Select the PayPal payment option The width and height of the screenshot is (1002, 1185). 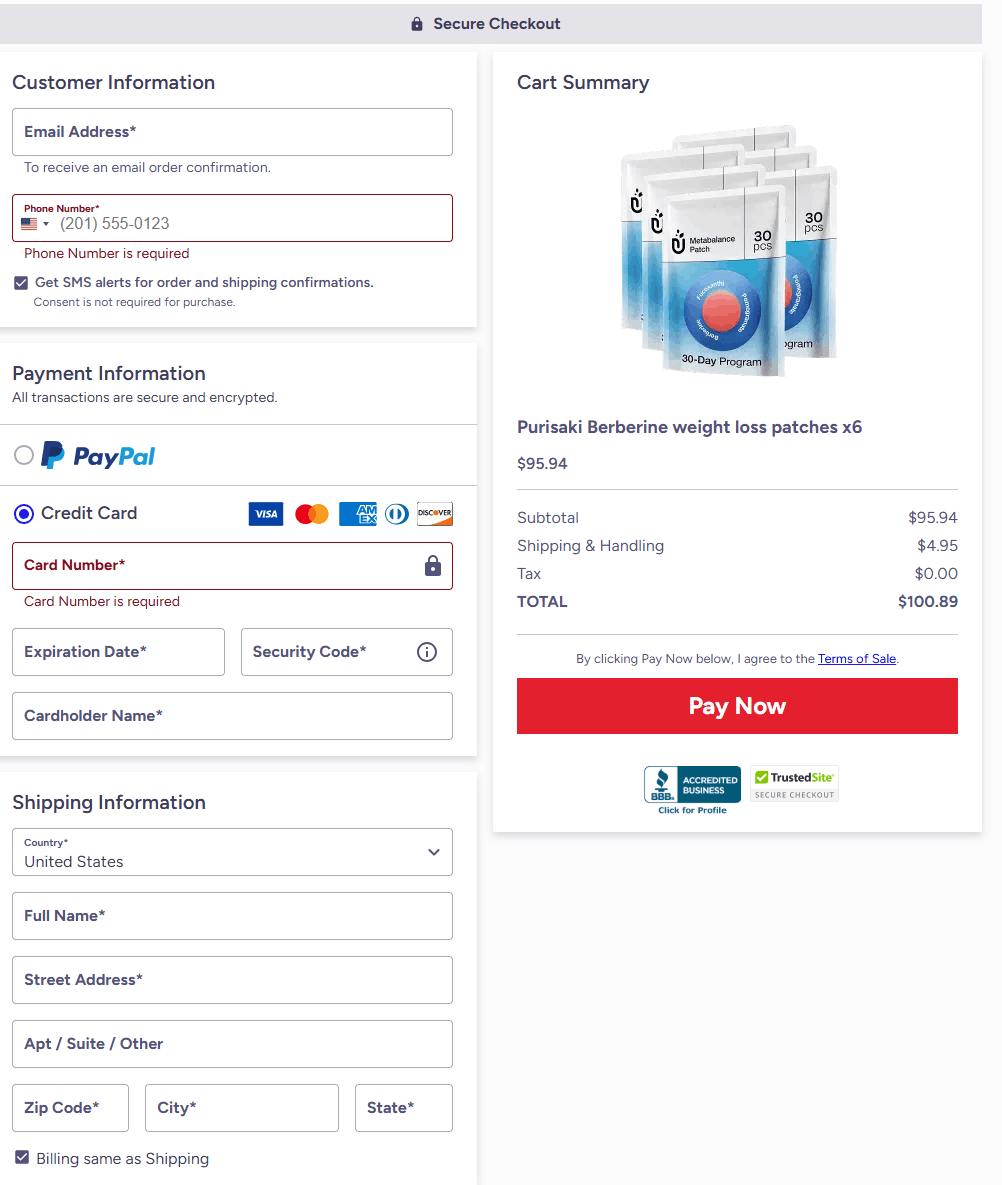tap(24, 455)
